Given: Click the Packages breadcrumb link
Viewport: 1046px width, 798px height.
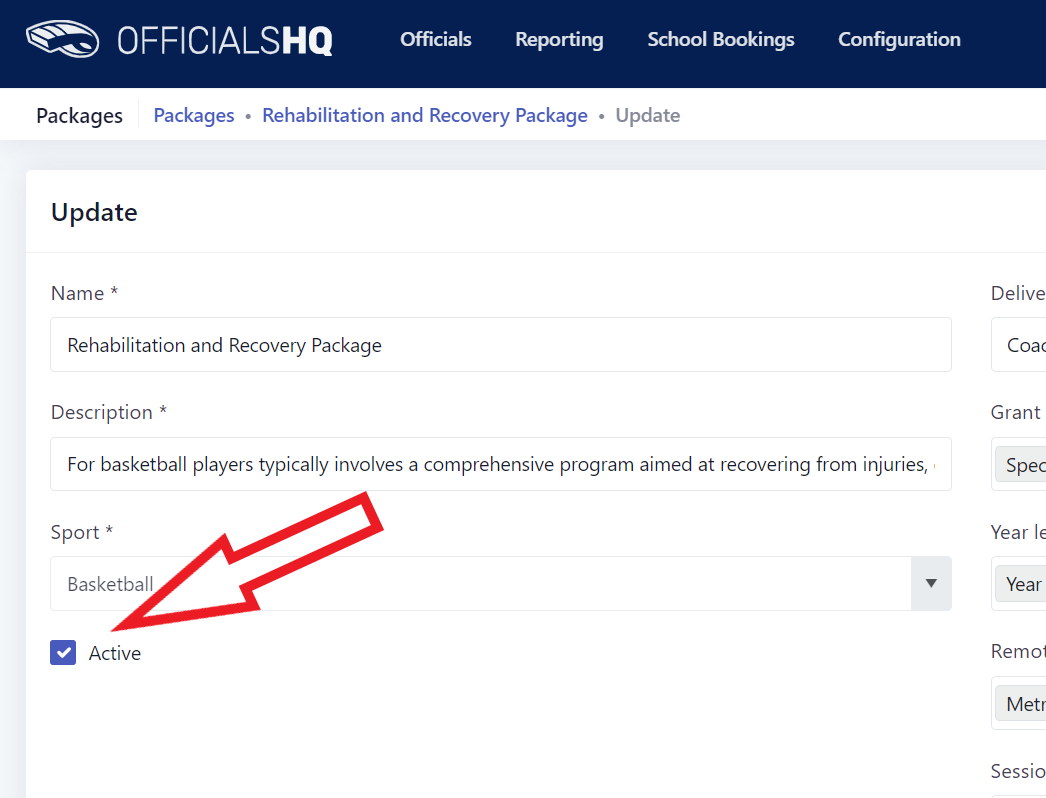Looking at the screenshot, I should click(193, 115).
